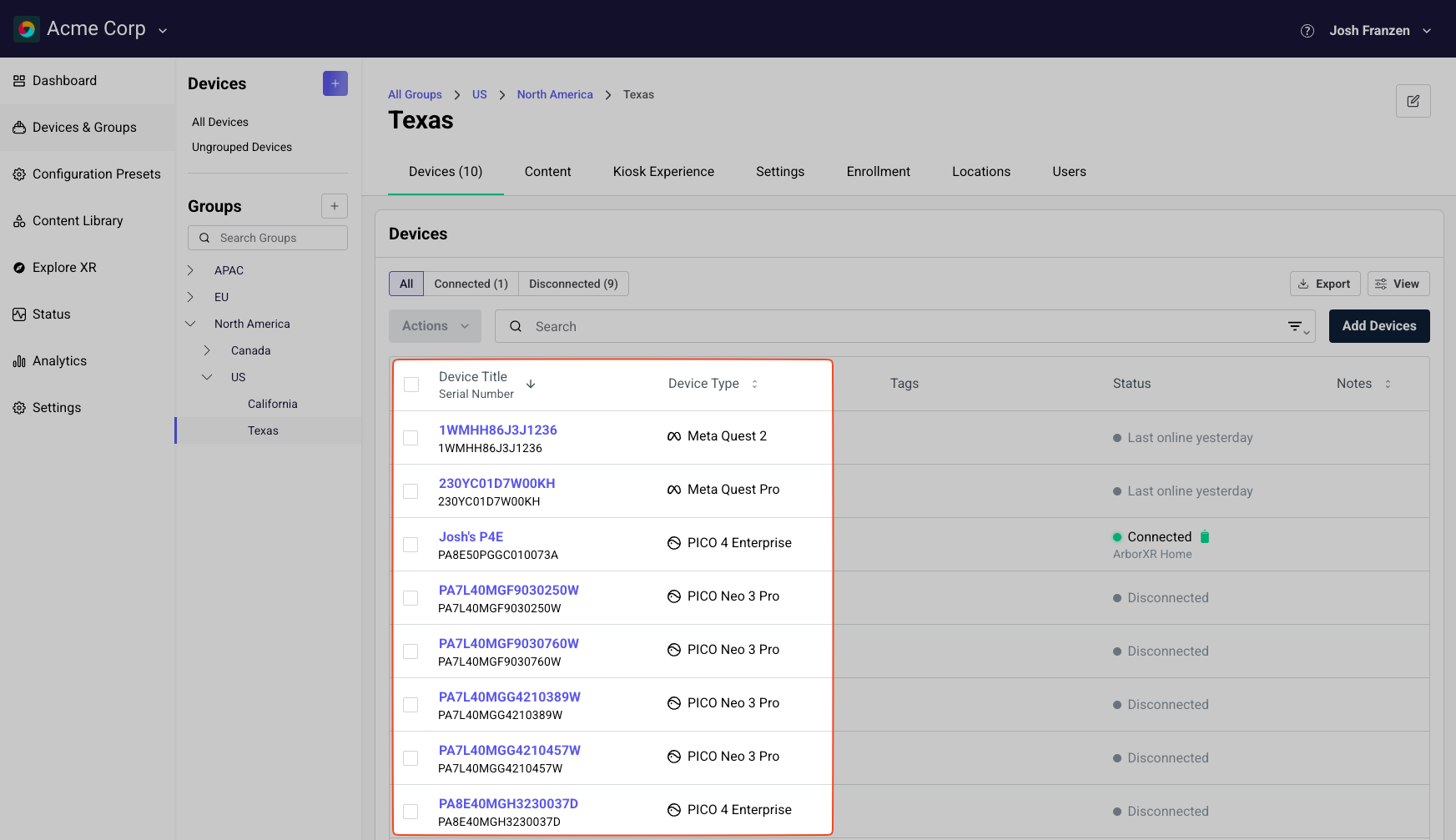Switch to the Locations tab
Viewport: 1456px width, 840px height.
pyautogui.click(x=981, y=172)
